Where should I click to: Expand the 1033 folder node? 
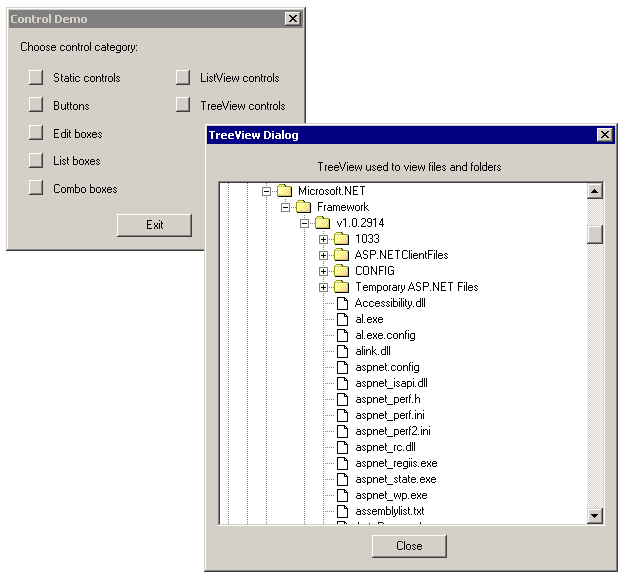click(324, 239)
